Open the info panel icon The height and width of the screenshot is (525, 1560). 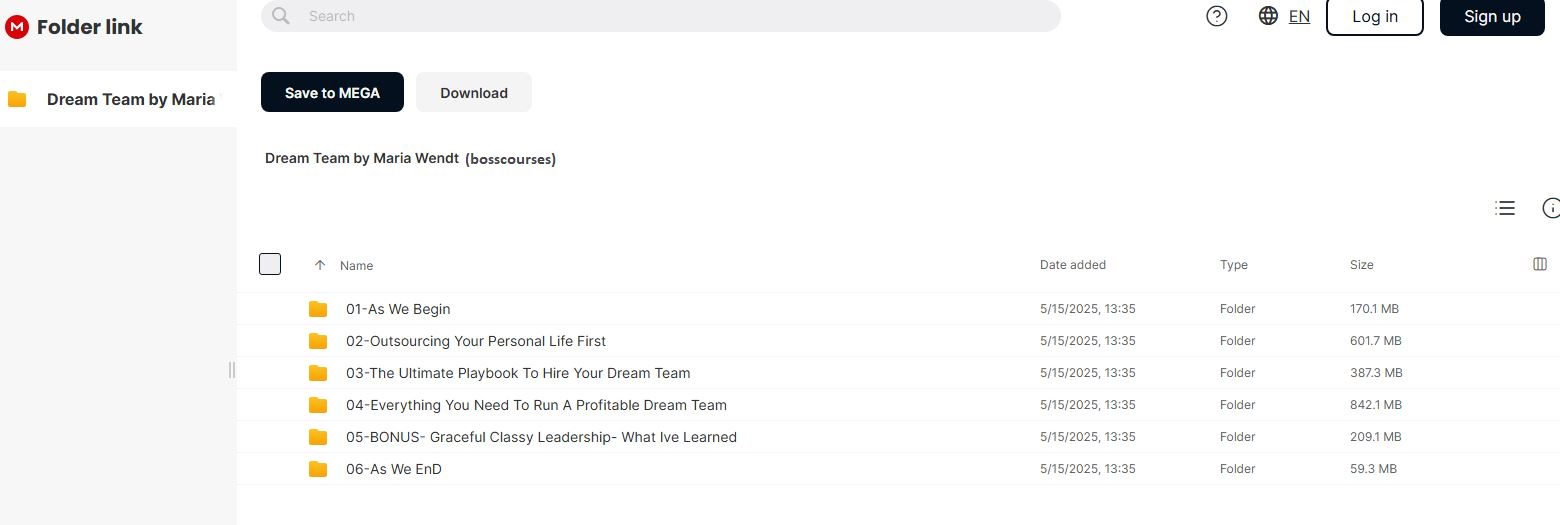1550,208
